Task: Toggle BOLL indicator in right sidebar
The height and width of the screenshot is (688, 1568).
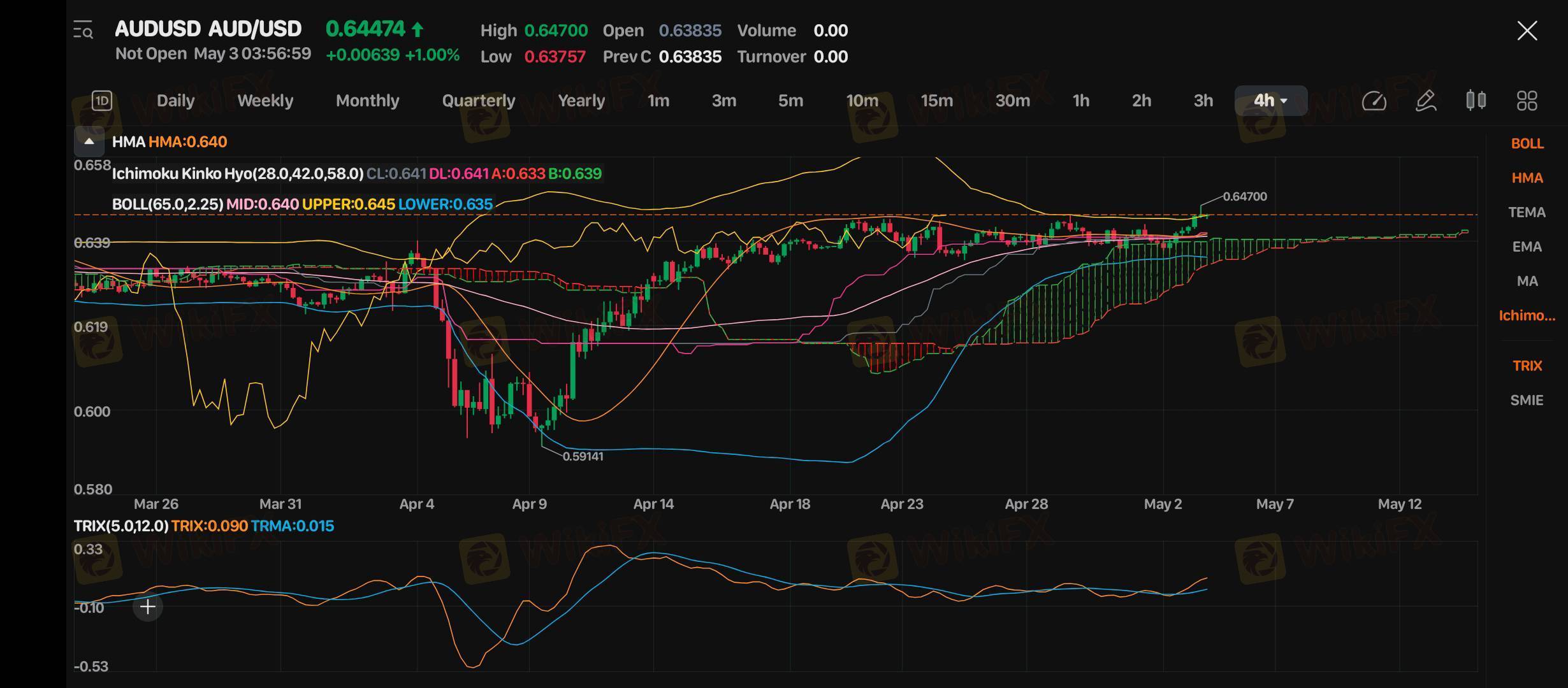Action: click(x=1527, y=143)
